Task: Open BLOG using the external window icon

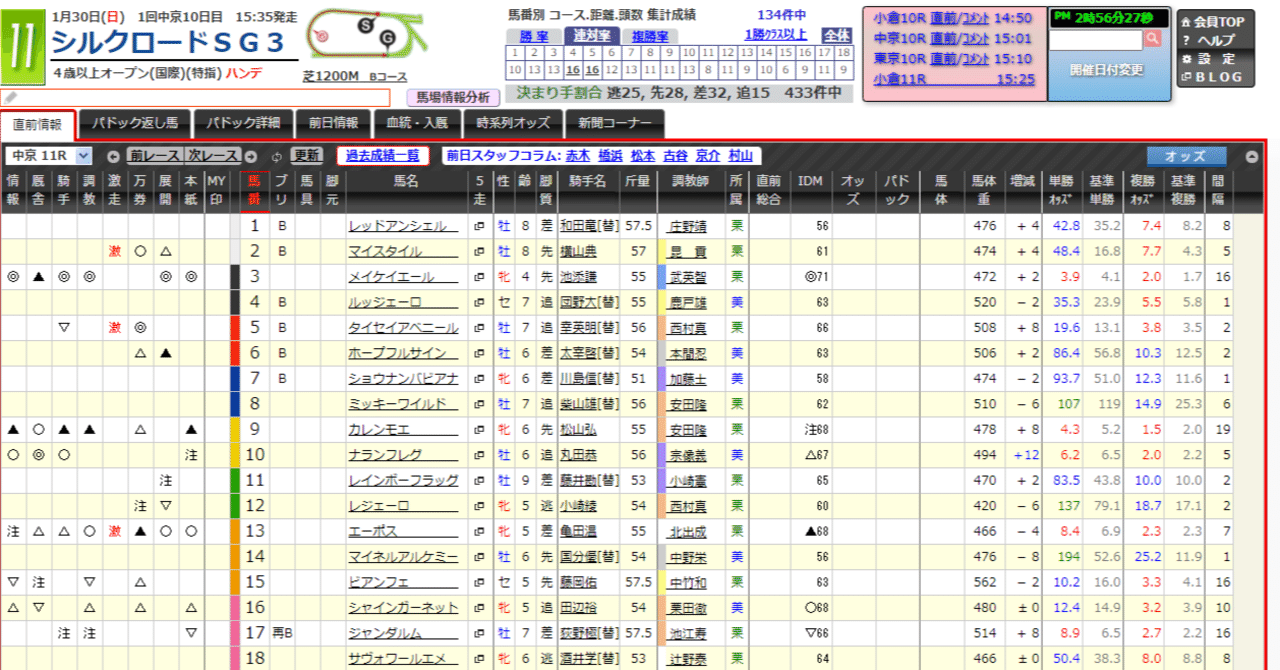Action: point(1186,77)
